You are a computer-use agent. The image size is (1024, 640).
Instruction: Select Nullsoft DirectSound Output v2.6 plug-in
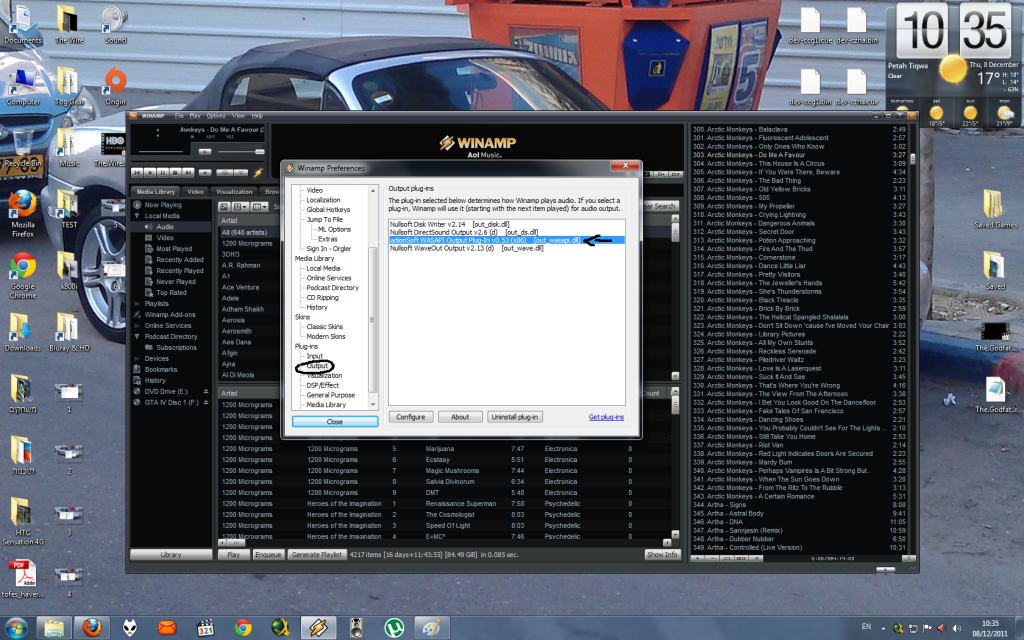[506, 232]
